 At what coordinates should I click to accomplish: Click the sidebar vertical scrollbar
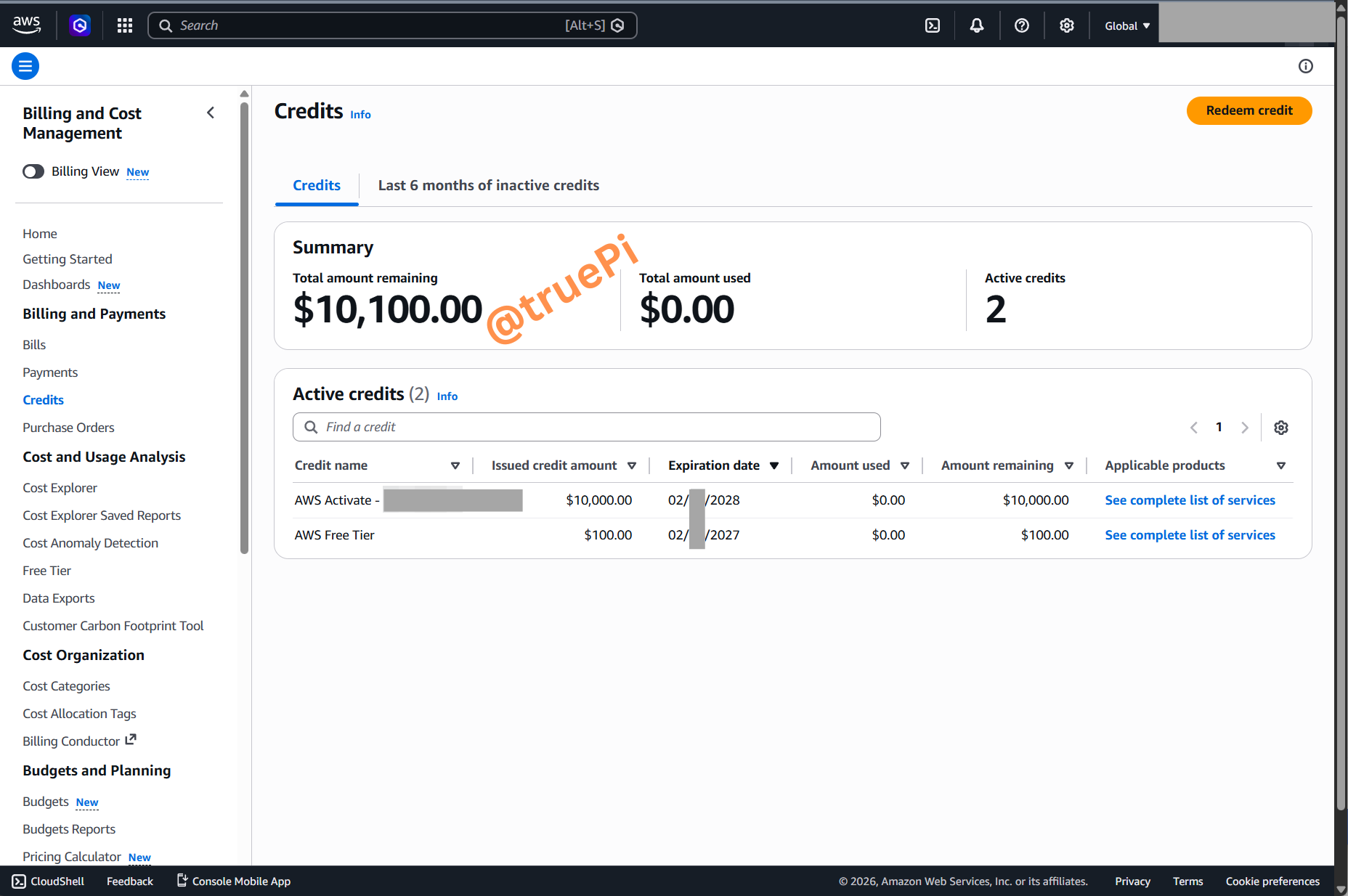click(245, 327)
